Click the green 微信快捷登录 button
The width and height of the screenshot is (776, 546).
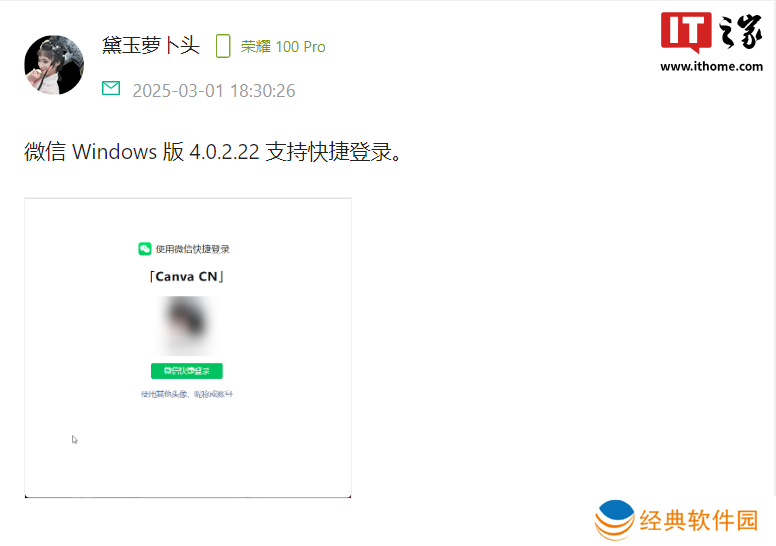(187, 371)
